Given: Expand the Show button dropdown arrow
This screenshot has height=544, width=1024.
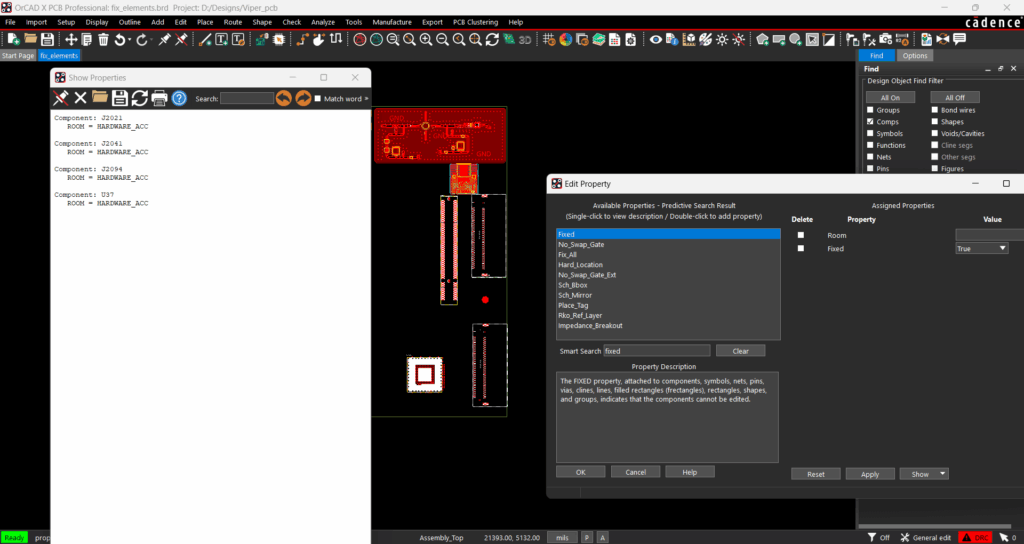Looking at the screenshot, I should pyautogui.click(x=942, y=473).
